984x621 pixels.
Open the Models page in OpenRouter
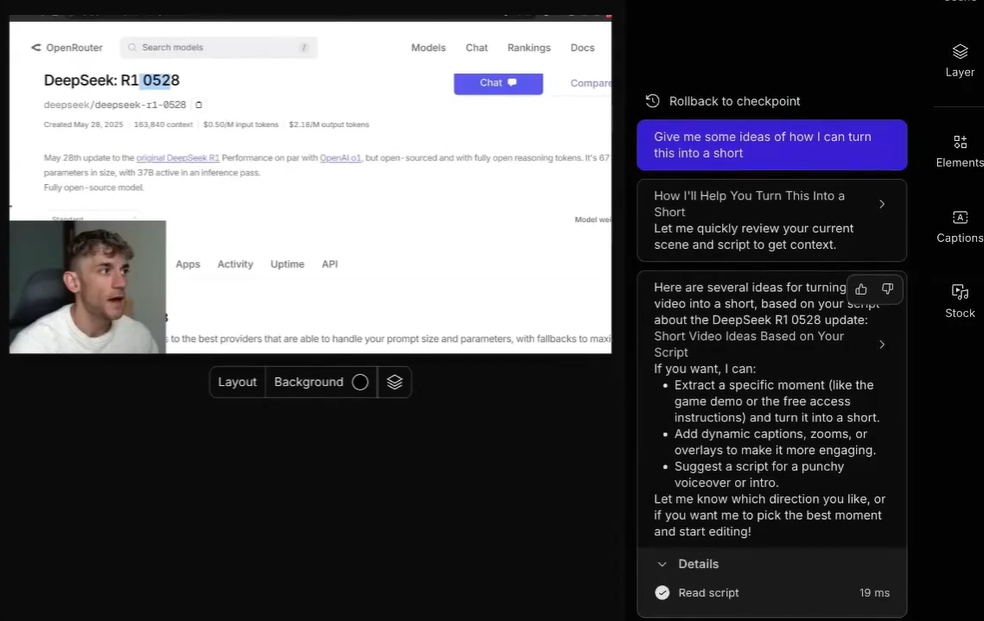pos(428,48)
